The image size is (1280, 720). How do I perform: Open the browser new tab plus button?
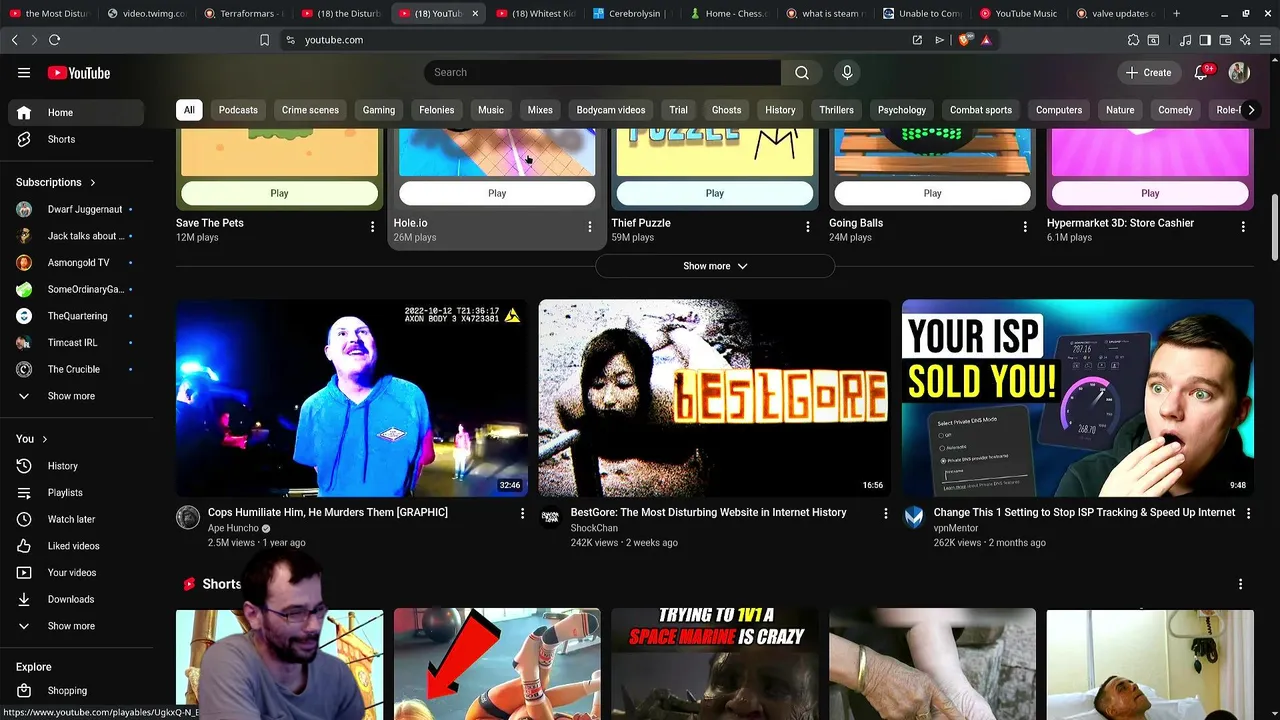tap(1176, 13)
